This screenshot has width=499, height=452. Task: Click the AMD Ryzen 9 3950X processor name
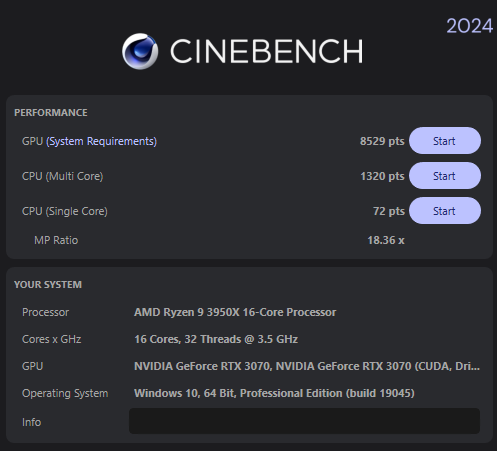[x=236, y=312]
